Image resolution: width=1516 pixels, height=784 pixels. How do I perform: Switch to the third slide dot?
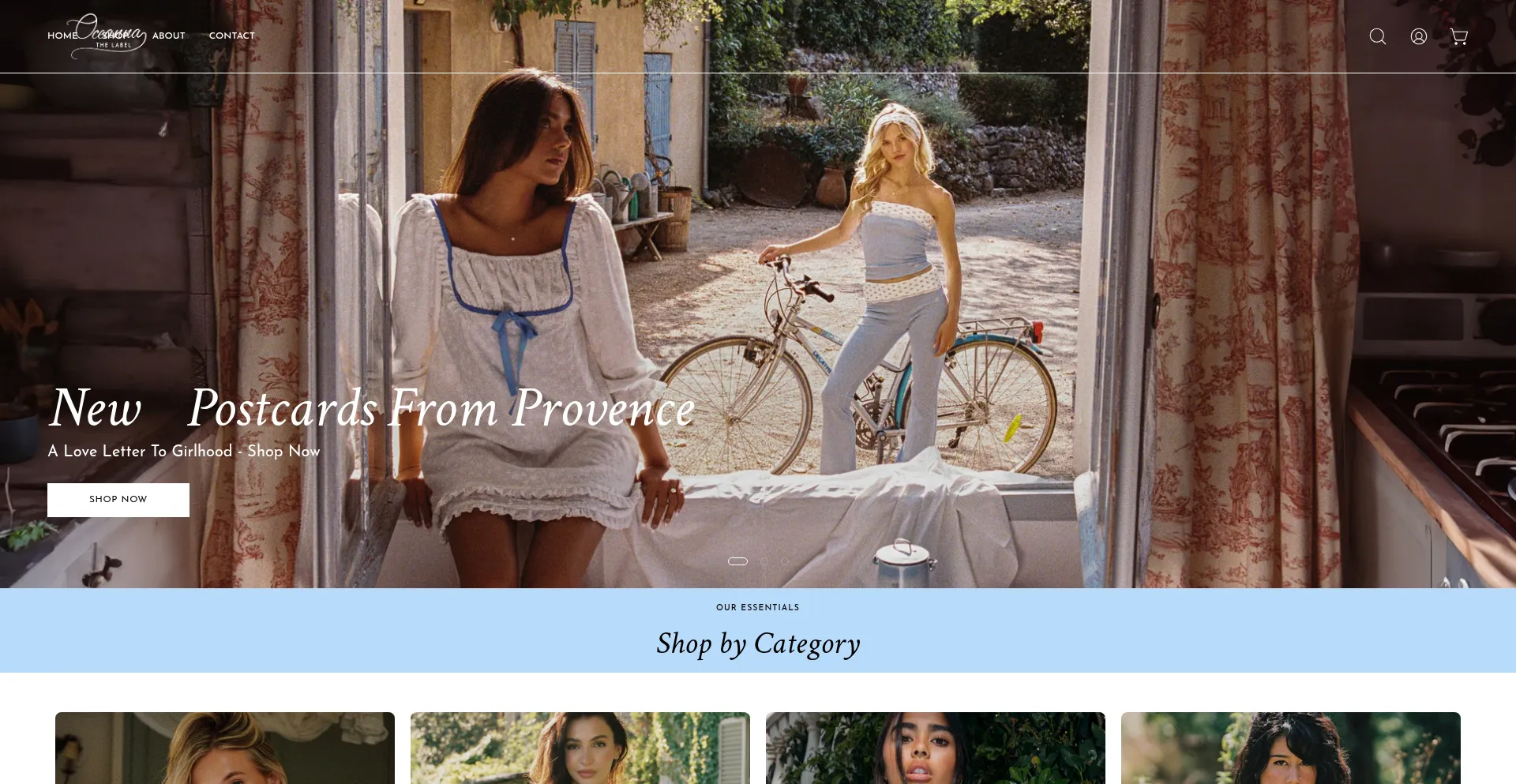tap(785, 561)
